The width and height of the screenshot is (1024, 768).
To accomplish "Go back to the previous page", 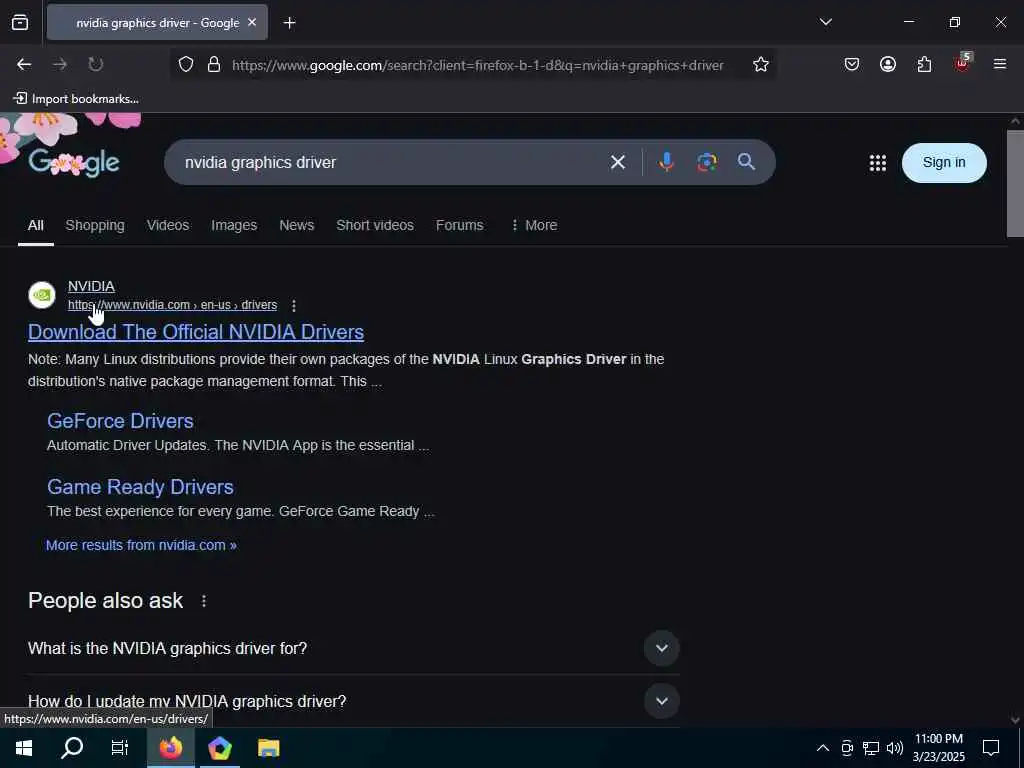I will tap(24, 64).
